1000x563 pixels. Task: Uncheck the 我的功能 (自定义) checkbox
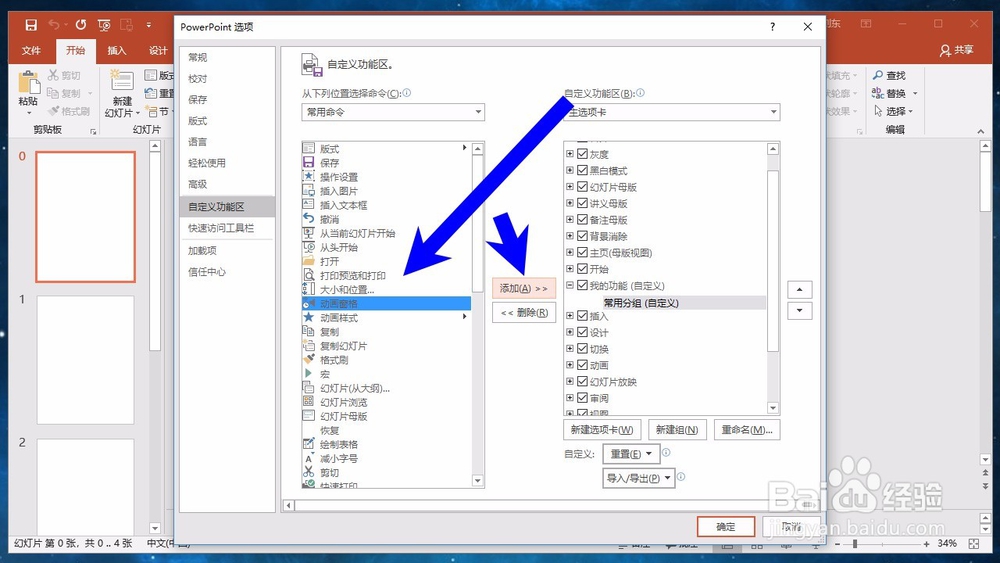pyautogui.click(x=582, y=285)
